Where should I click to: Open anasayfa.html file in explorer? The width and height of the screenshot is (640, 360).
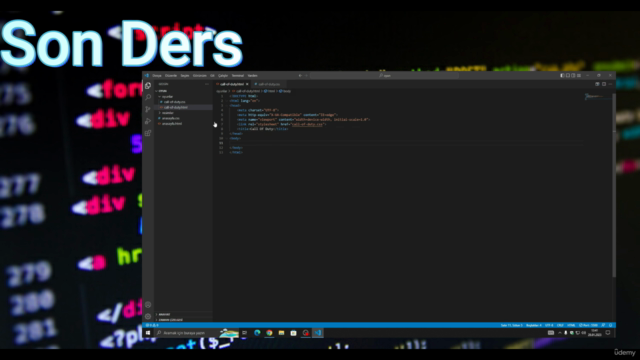point(172,124)
